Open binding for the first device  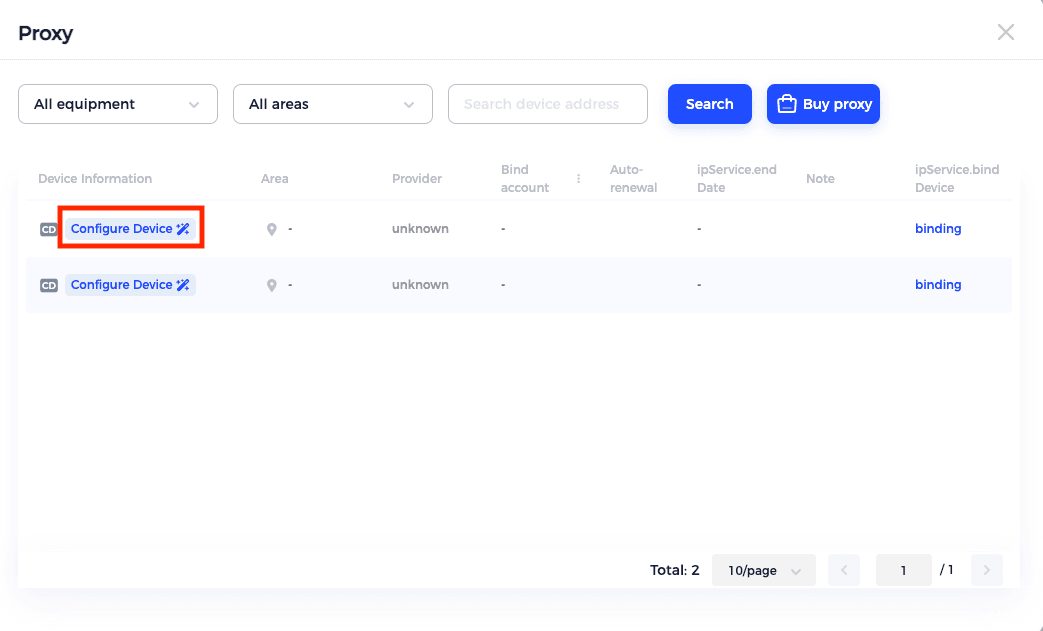point(938,228)
